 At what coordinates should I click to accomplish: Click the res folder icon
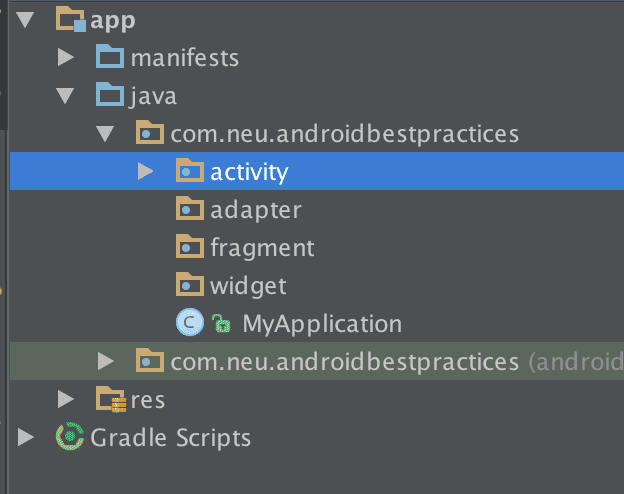point(110,400)
